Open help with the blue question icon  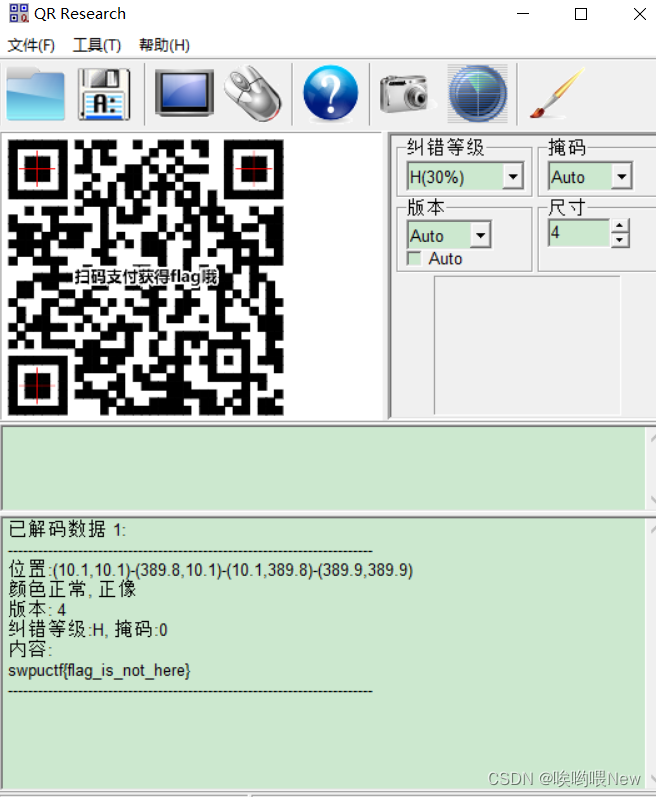330,94
